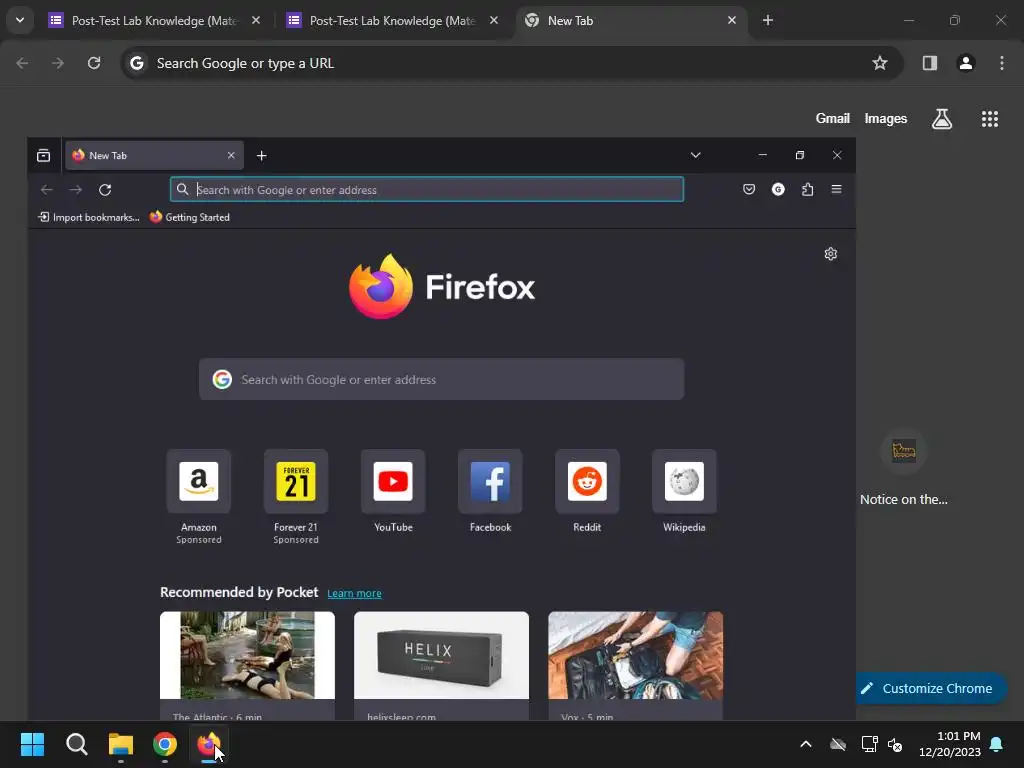
Task: Open Save to Pocket icon in Firefox
Action: [749, 189]
